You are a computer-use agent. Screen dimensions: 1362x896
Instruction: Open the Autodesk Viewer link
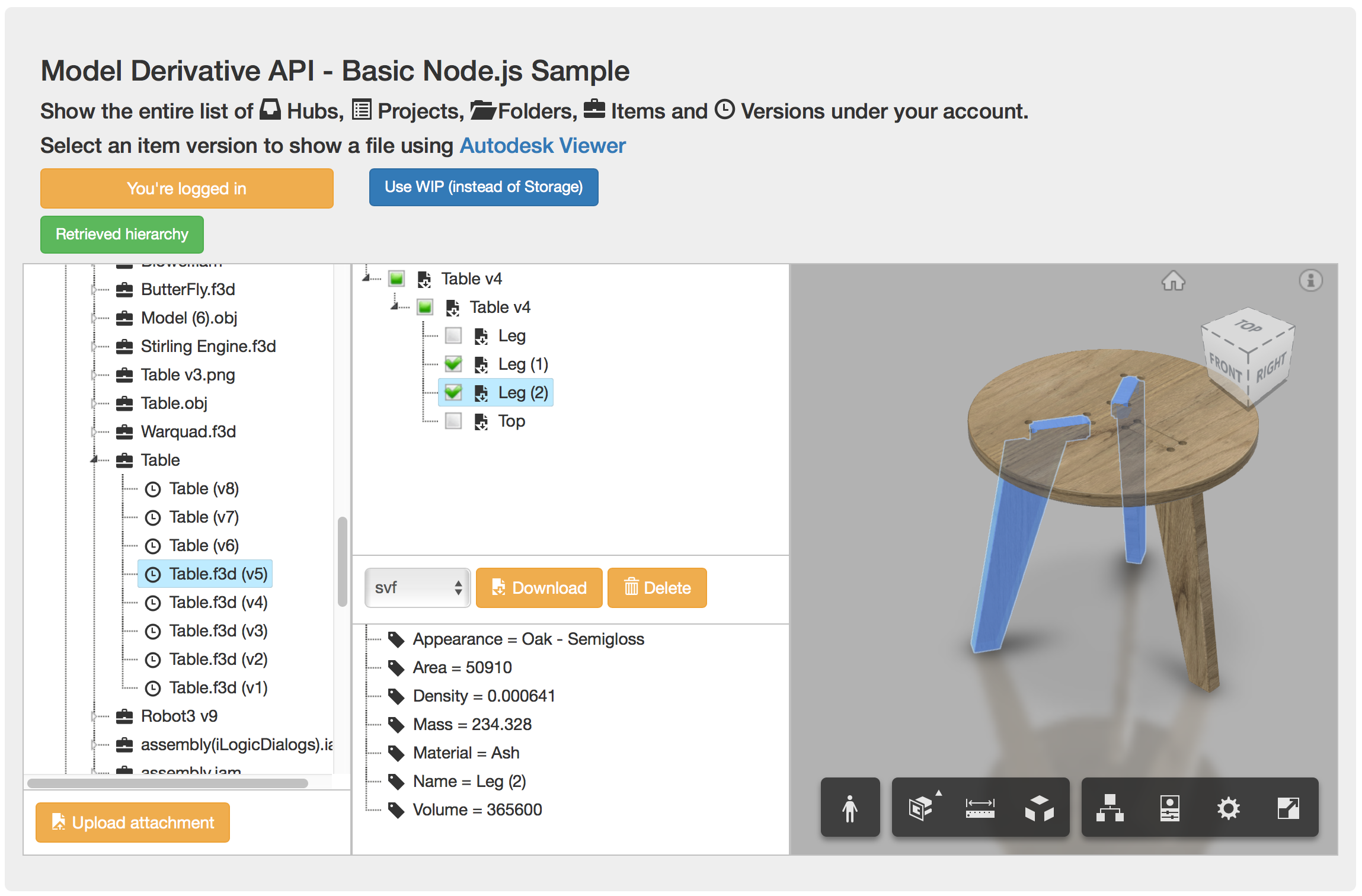click(x=542, y=146)
